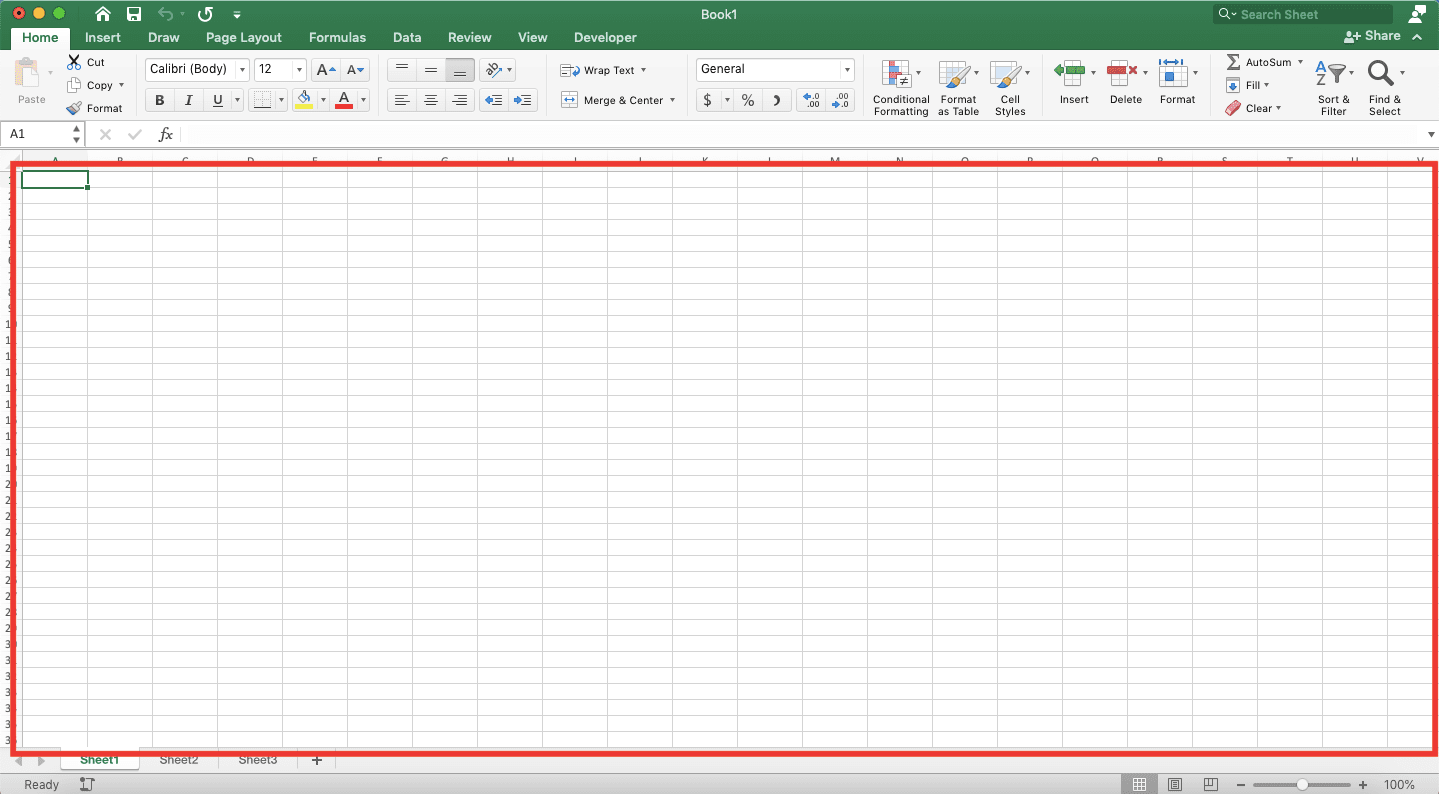Viewport: 1439px width, 794px height.
Task: Switch to the Page Layout tab
Action: (x=244, y=37)
